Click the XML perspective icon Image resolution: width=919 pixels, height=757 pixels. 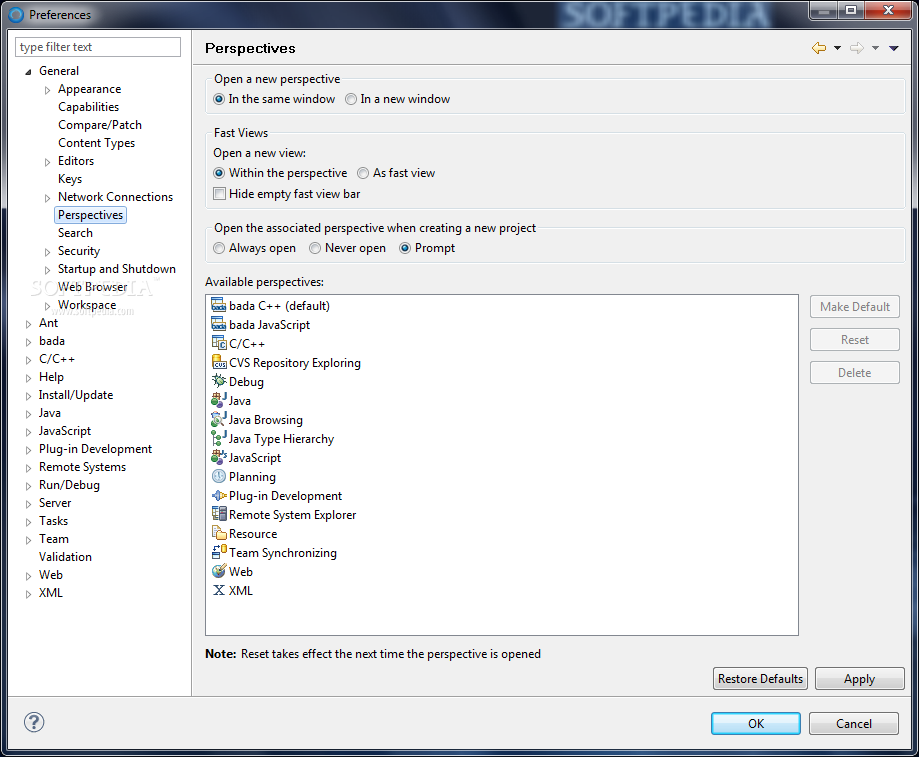click(x=219, y=591)
